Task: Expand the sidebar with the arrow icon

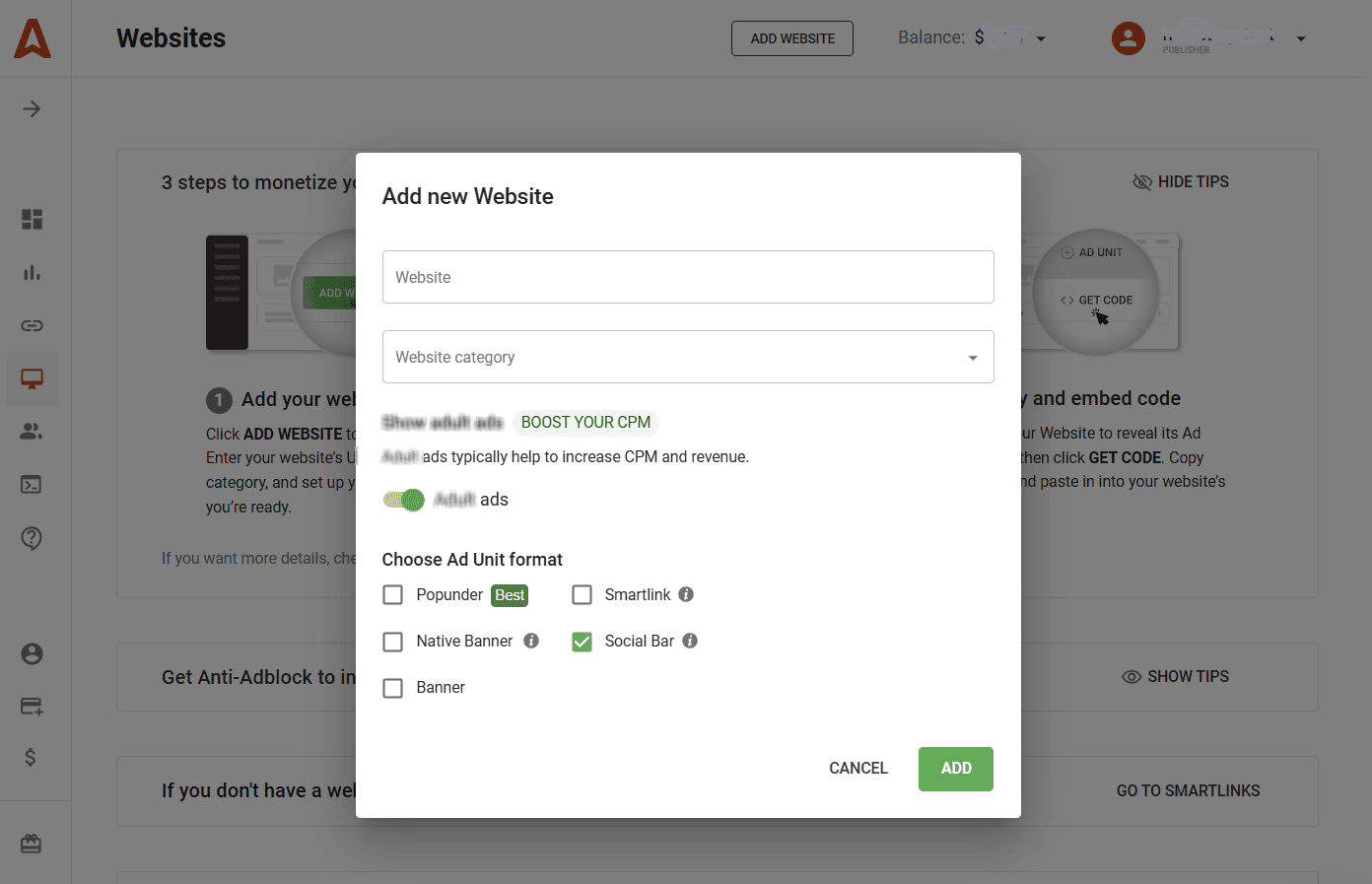Action: (x=32, y=109)
